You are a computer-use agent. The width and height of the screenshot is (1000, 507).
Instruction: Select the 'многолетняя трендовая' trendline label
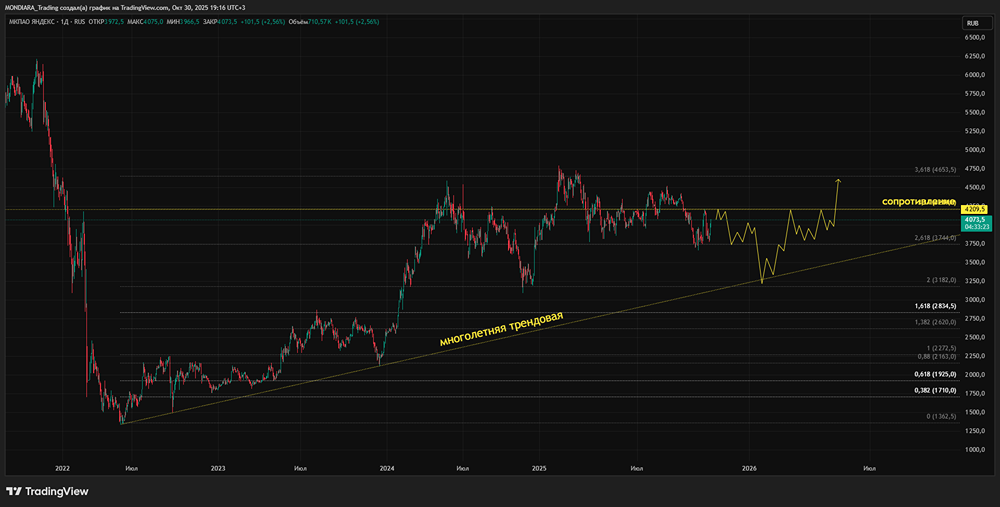click(502, 328)
